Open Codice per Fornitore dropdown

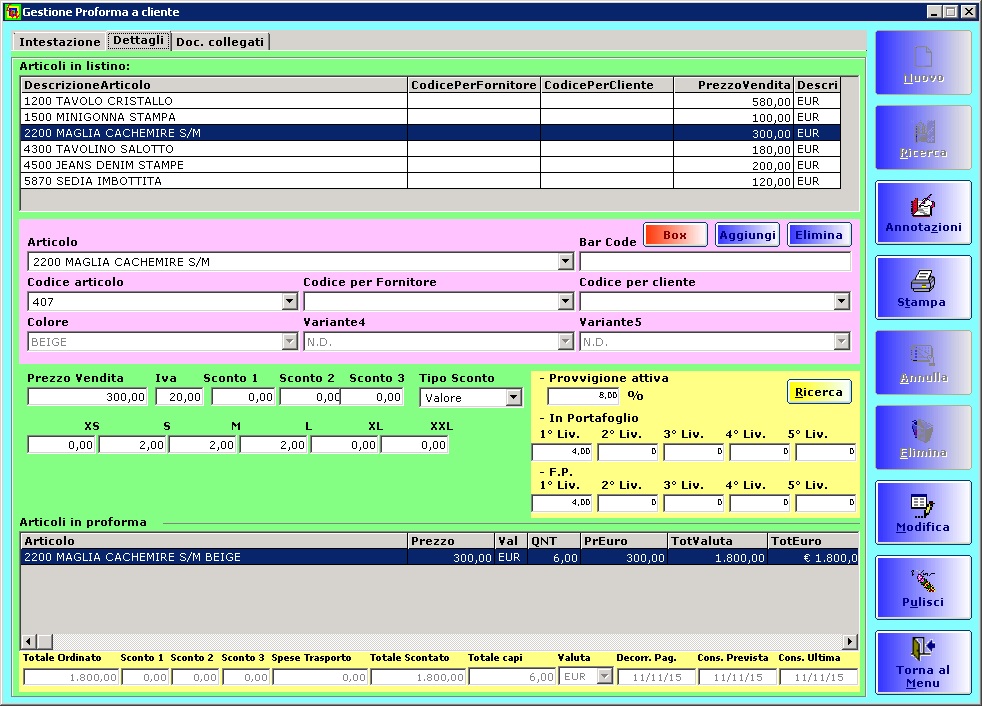[x=566, y=301]
